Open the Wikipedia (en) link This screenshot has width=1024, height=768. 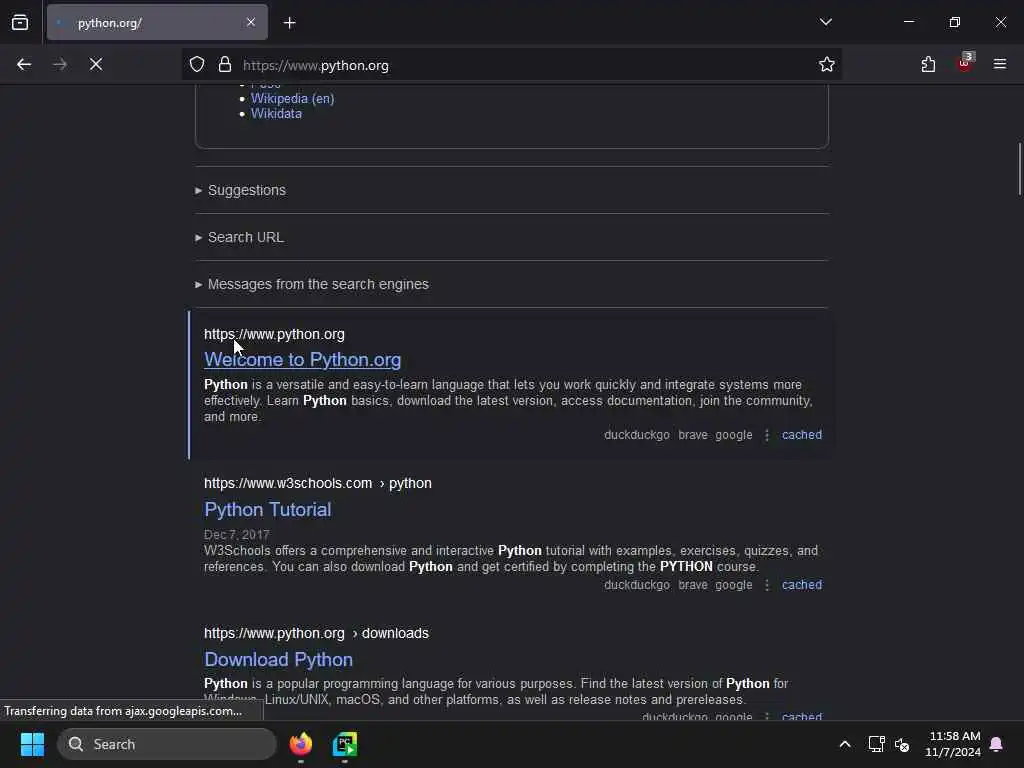(292, 99)
